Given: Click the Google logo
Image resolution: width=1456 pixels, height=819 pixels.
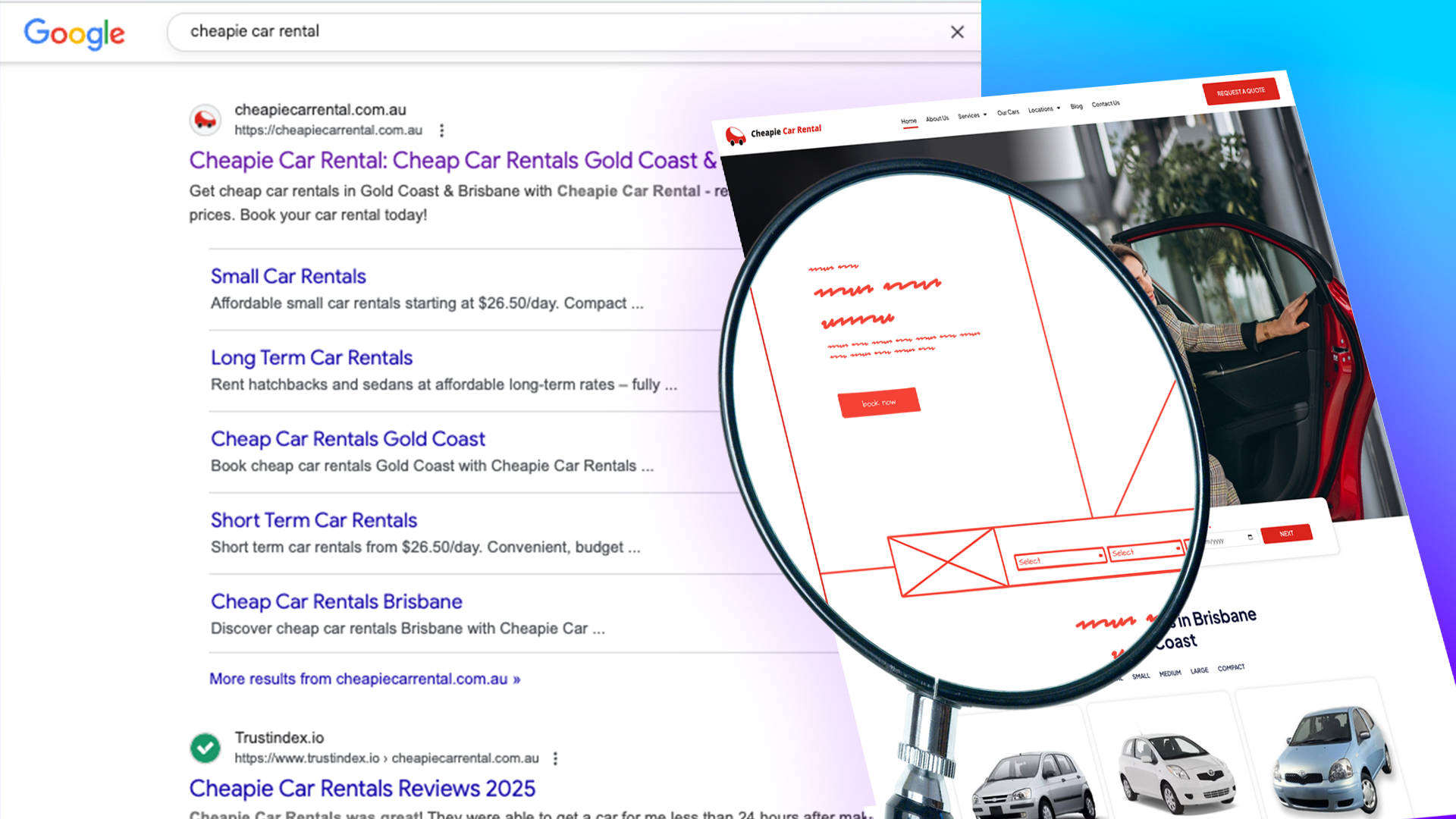Looking at the screenshot, I should click(x=74, y=33).
